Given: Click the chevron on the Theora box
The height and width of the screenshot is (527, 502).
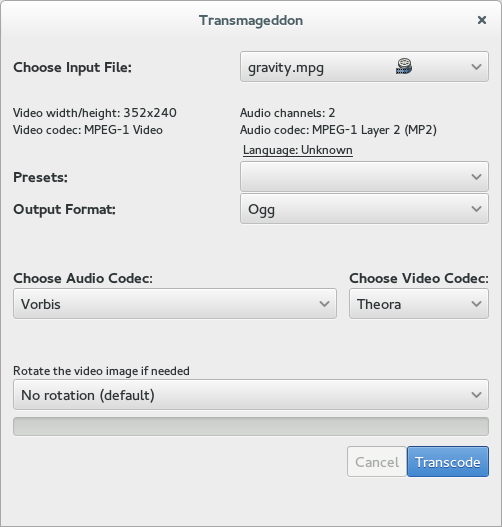Looking at the screenshot, I should [x=476, y=304].
